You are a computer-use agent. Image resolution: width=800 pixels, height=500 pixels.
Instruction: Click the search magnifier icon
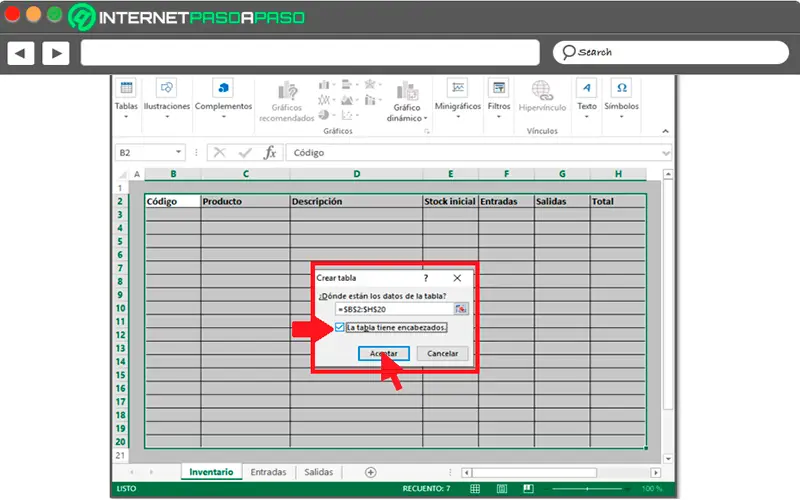pos(568,52)
